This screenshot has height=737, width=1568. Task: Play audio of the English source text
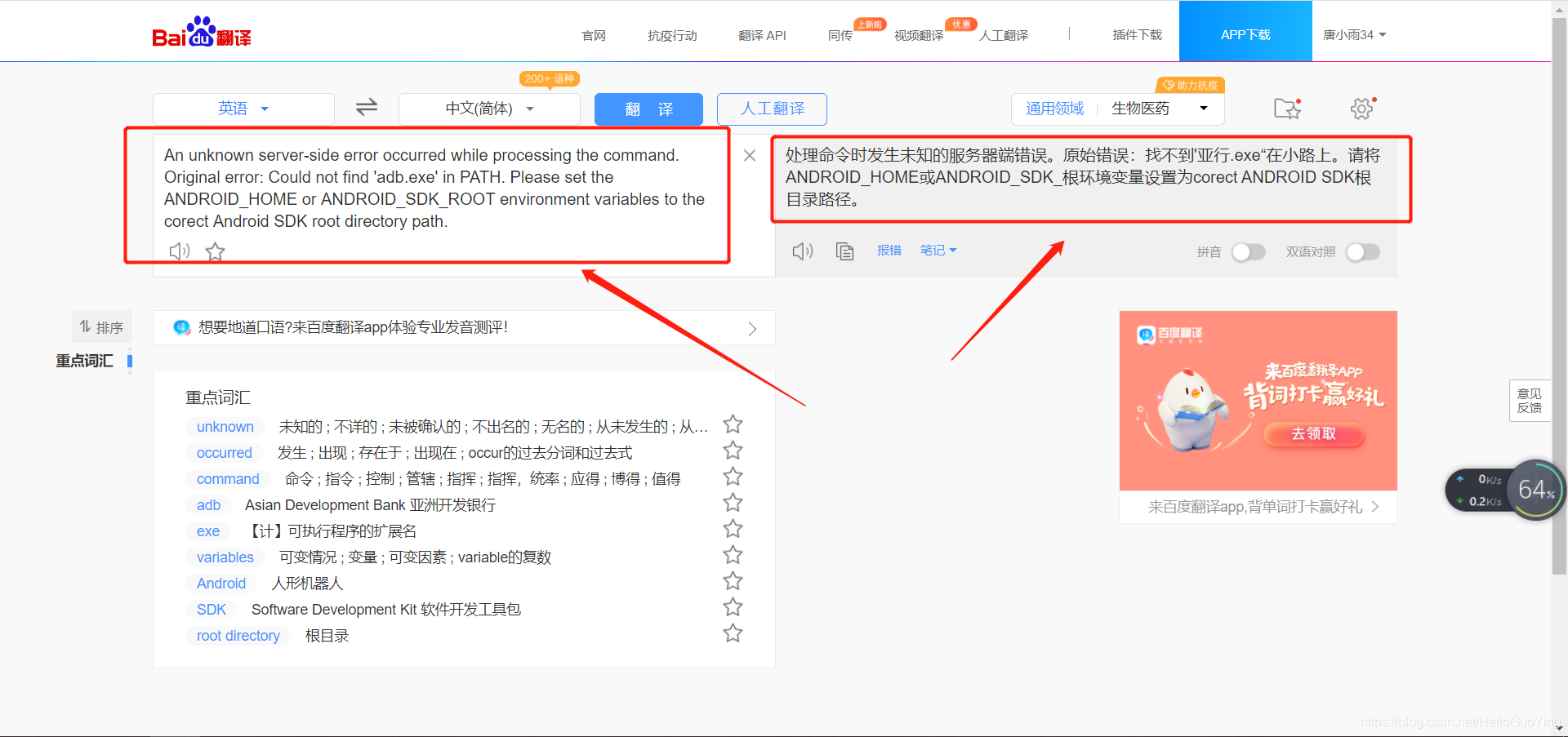pyautogui.click(x=180, y=251)
